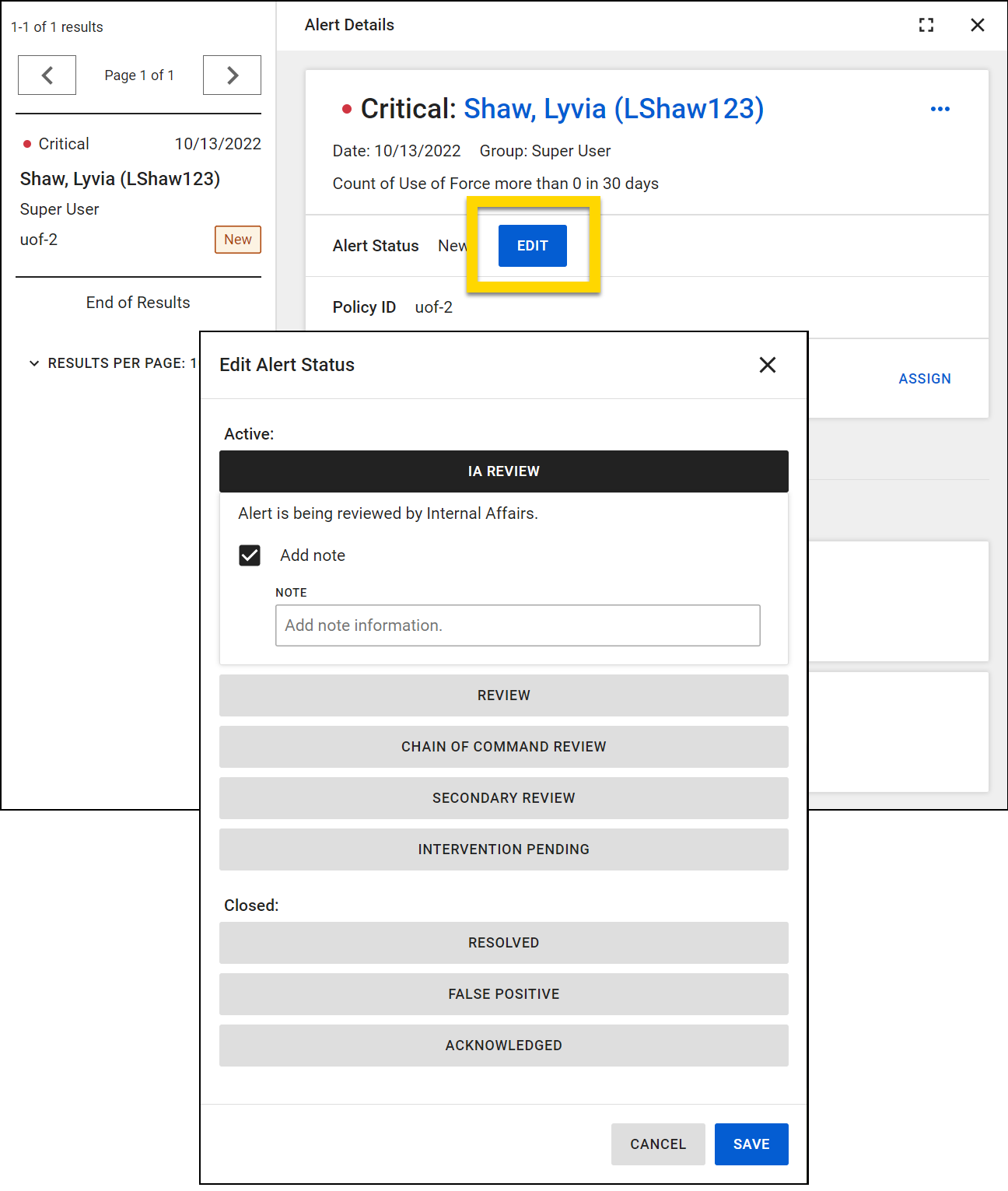Choose Chain of Command Review status
Image resolution: width=1008 pixels, height=1191 pixels.
click(503, 747)
